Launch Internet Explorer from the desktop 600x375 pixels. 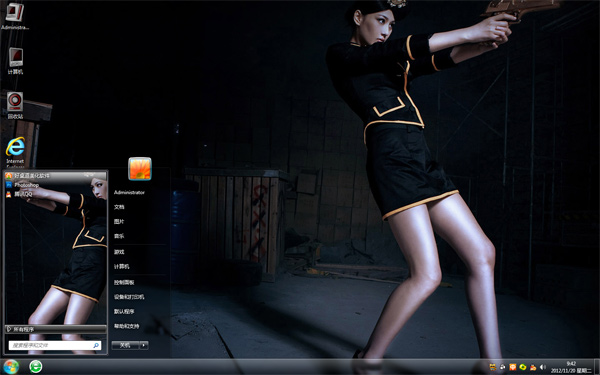[x=15, y=152]
